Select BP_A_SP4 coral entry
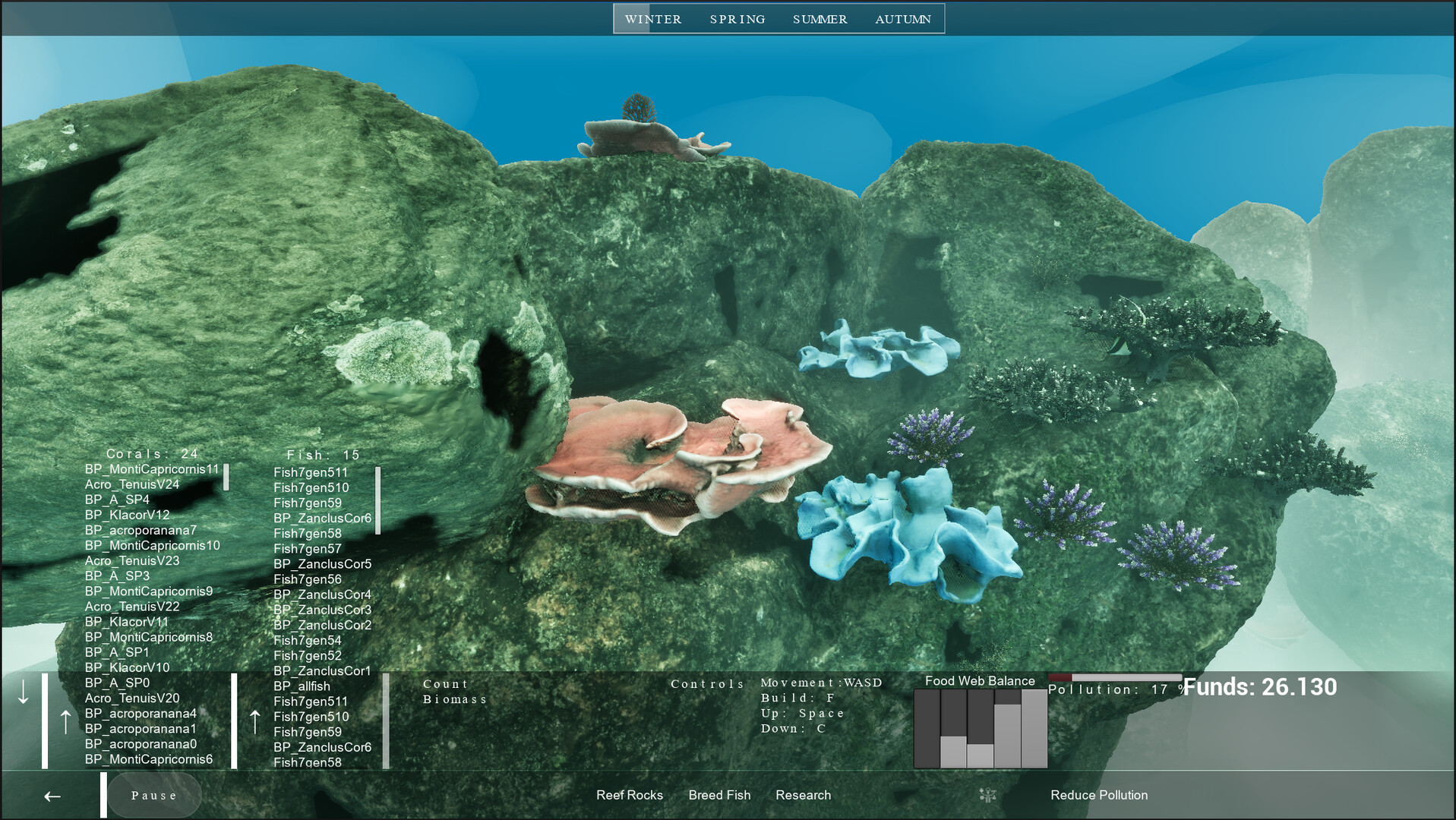Image resolution: width=1456 pixels, height=820 pixels. [x=117, y=500]
